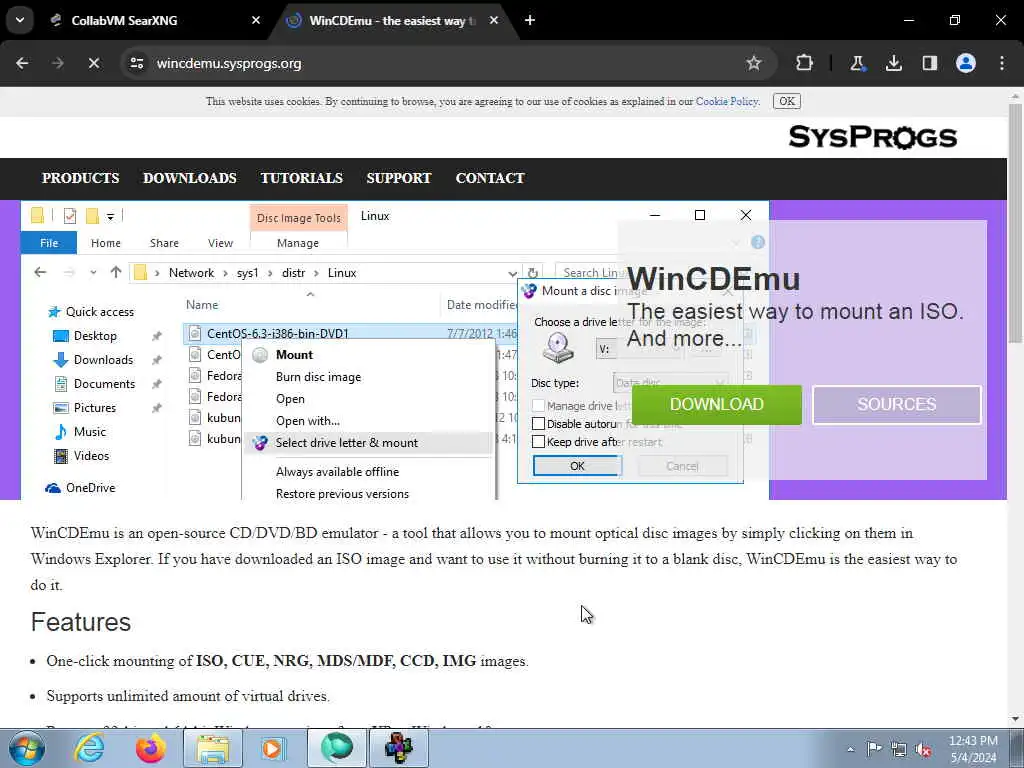Stop loading the page in Chrome
The height and width of the screenshot is (768, 1024).
click(93, 63)
